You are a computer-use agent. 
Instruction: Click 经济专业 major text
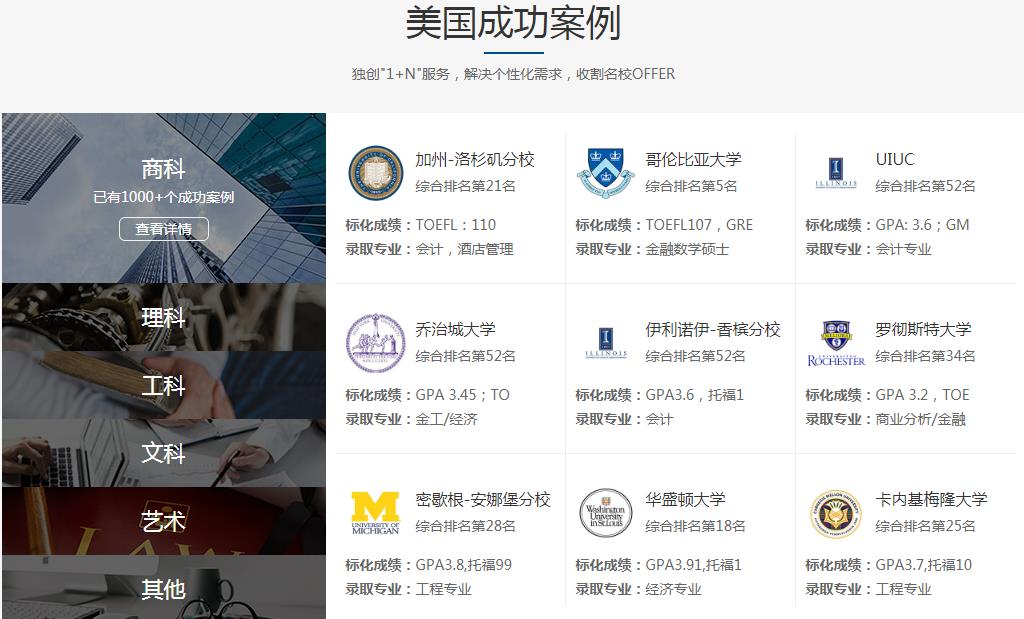(673, 589)
